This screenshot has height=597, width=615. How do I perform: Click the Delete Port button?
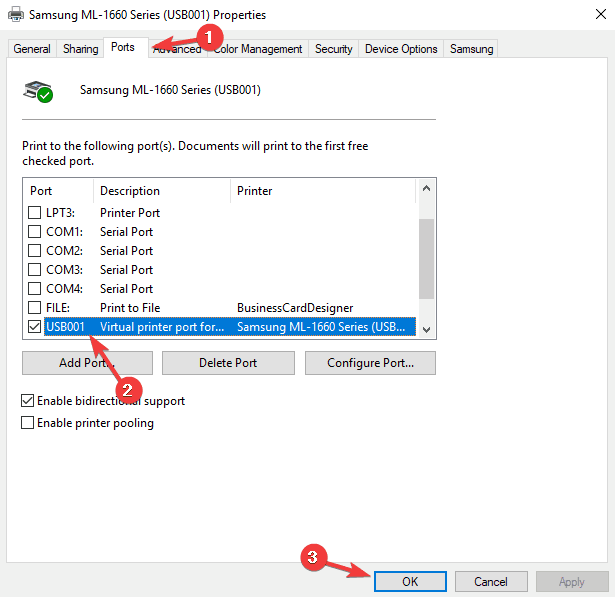(x=228, y=363)
